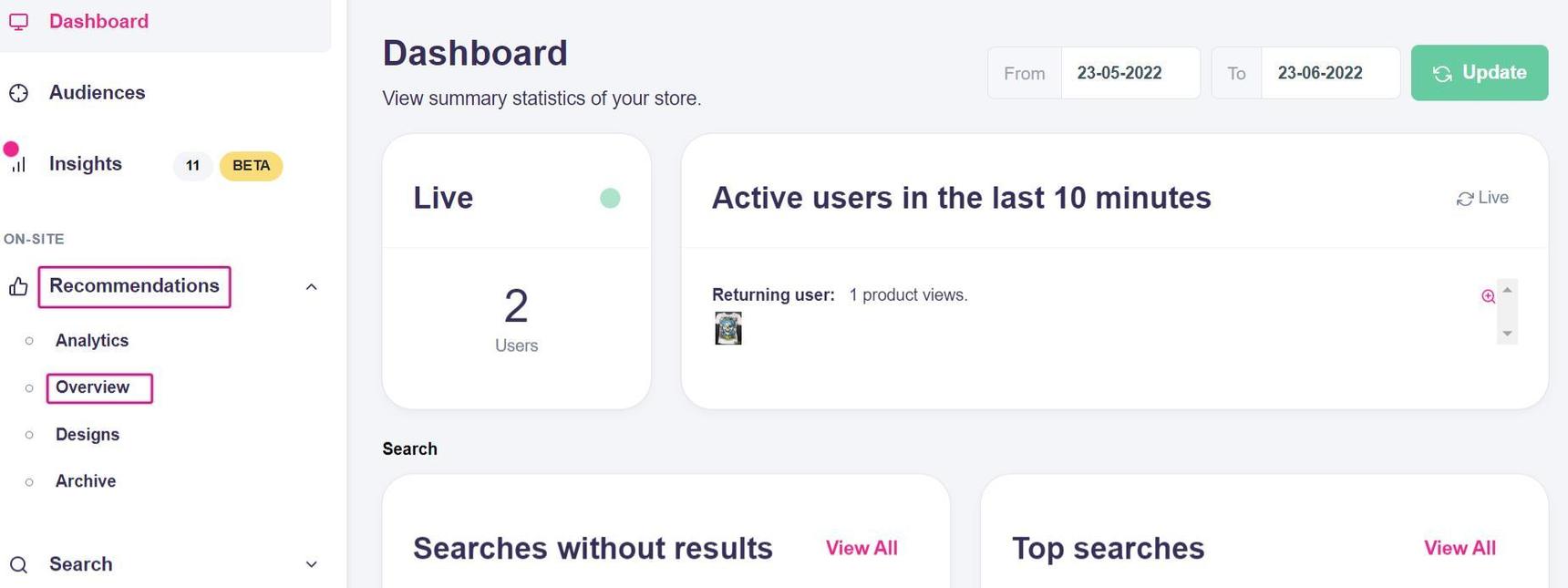View all searches without results

pyautogui.click(x=861, y=548)
